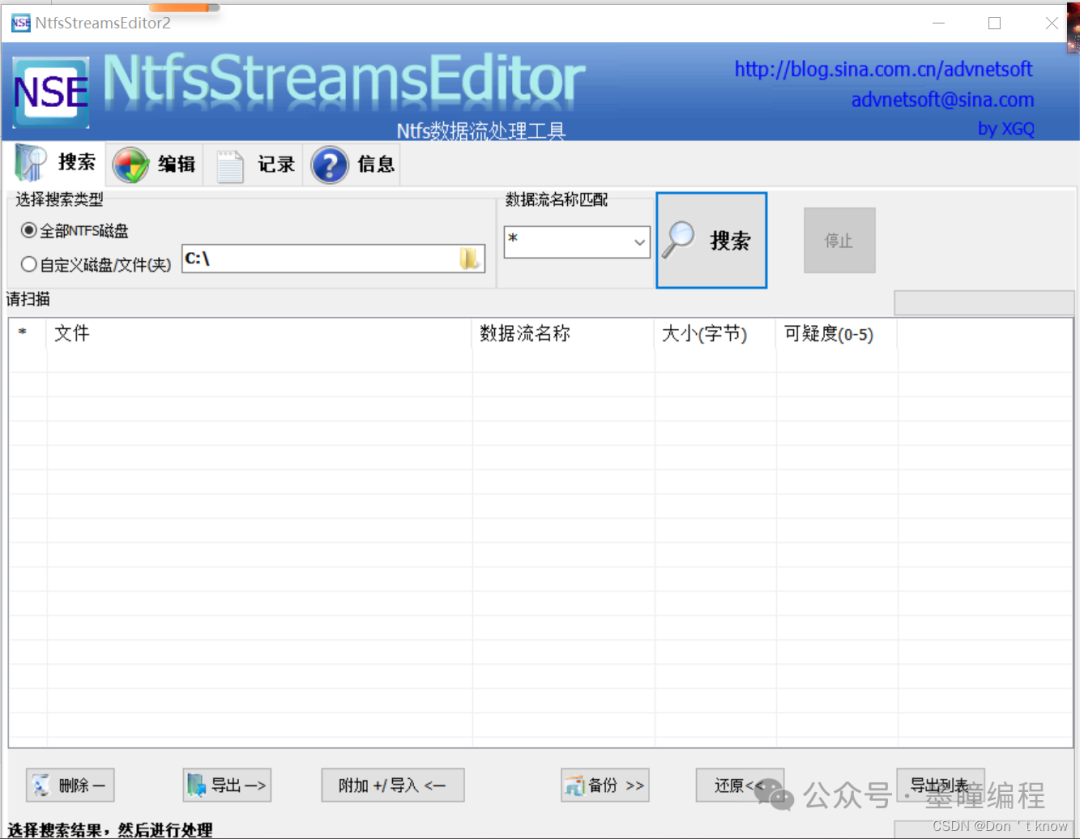Open the 记录 tab
The height and width of the screenshot is (839, 1080).
(255, 164)
